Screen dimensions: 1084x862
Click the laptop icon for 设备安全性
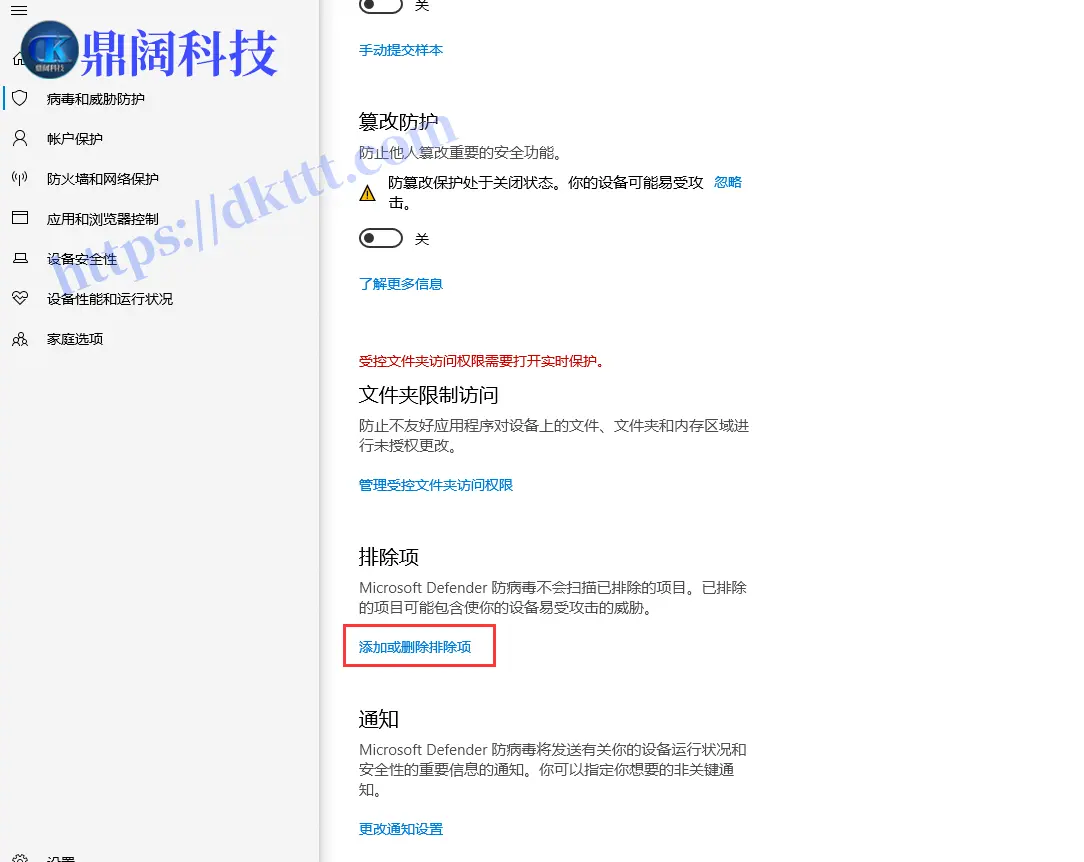coord(20,258)
